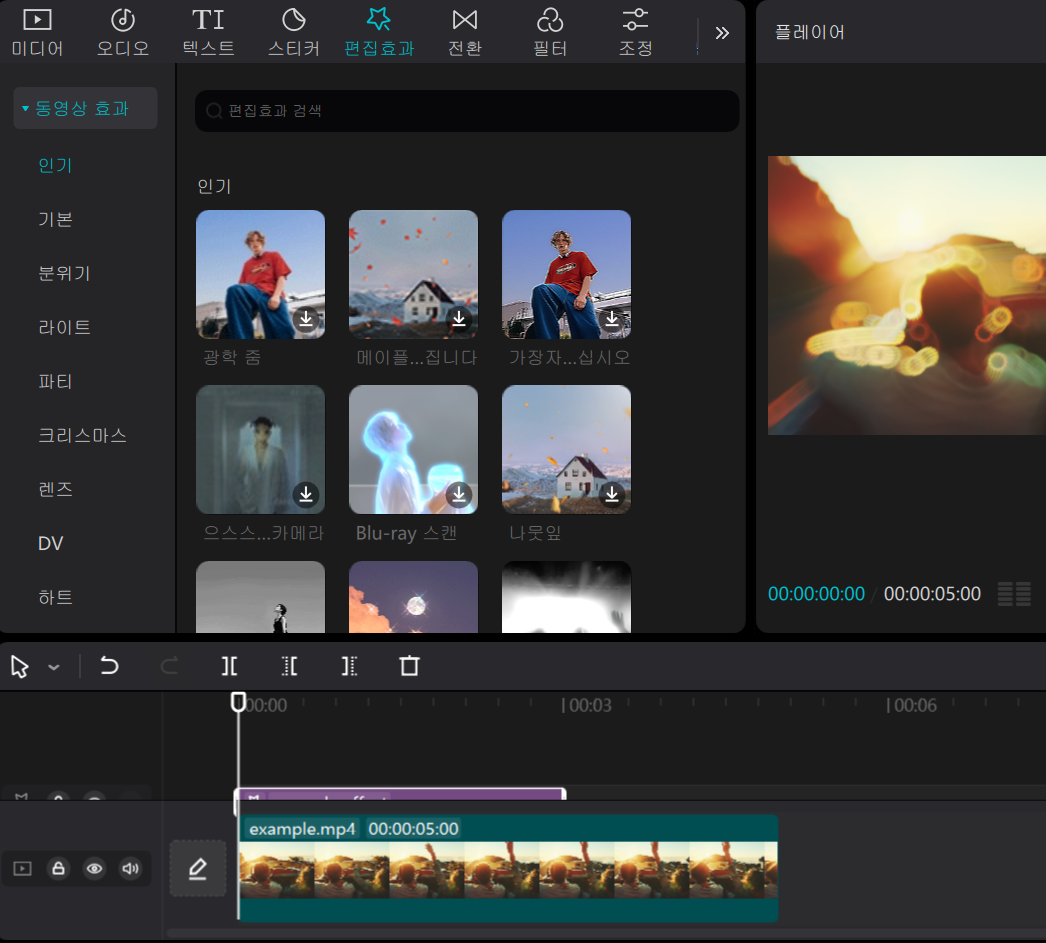Select the example.mp4 clip on the timeline
Viewport: 1046px width, 943px height.
508,868
